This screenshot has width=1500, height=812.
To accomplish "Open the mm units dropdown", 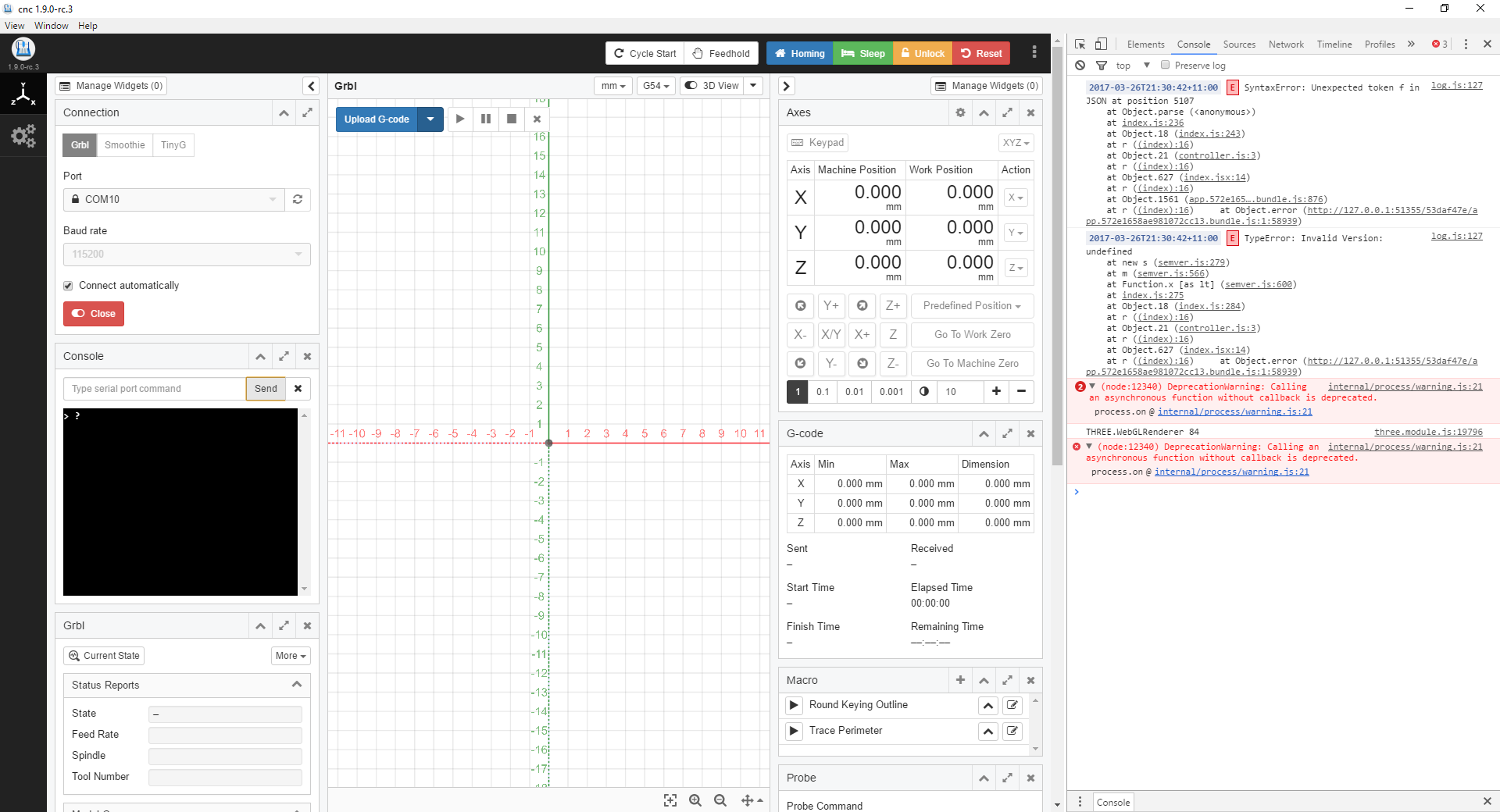I will (613, 86).
